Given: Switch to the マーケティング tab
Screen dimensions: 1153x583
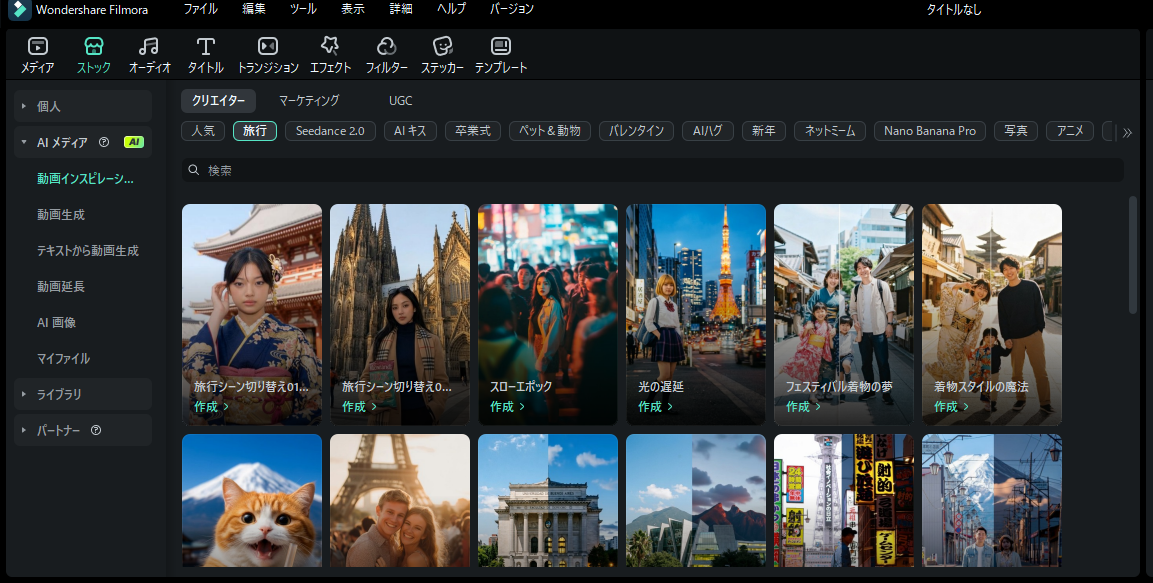Looking at the screenshot, I should pos(309,101).
